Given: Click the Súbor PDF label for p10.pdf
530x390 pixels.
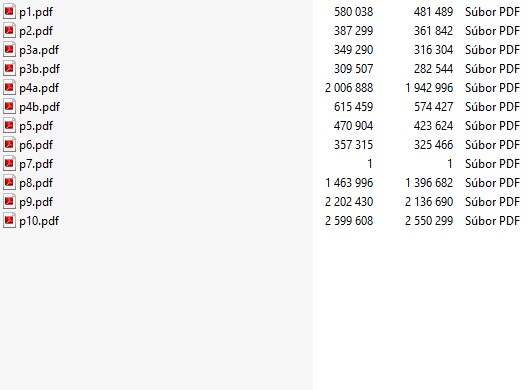Looking at the screenshot, I should 492,221.
